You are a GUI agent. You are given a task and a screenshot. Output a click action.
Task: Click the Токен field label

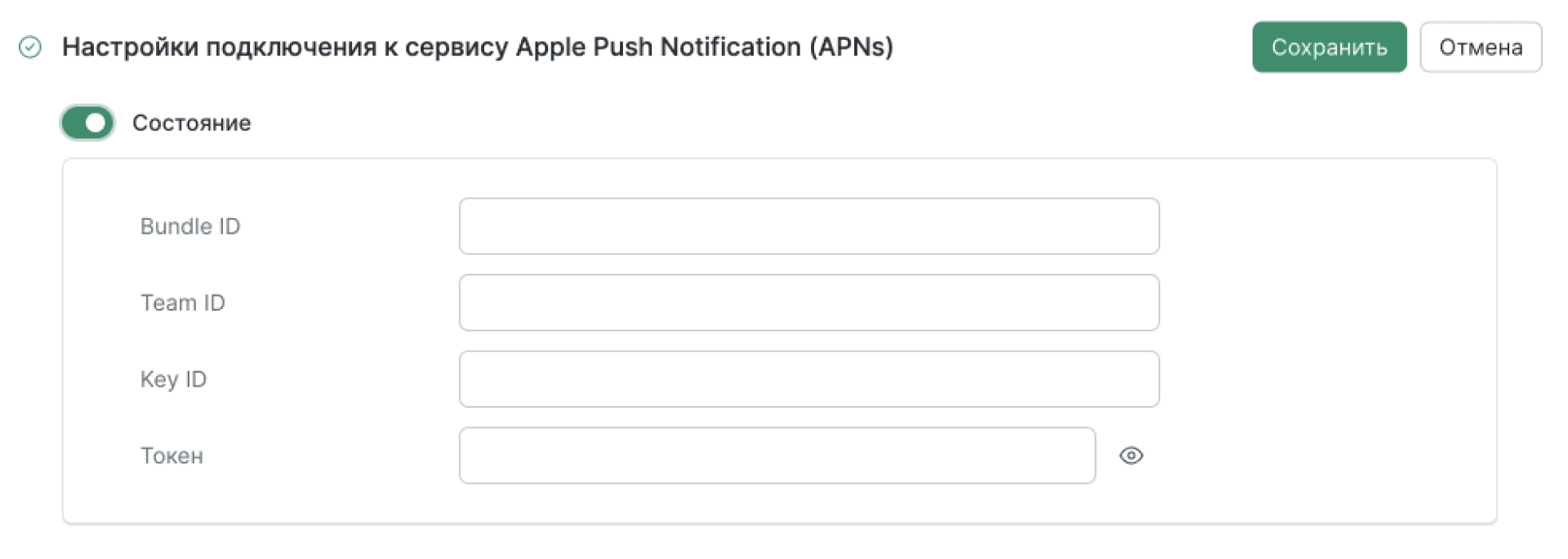pos(171,456)
